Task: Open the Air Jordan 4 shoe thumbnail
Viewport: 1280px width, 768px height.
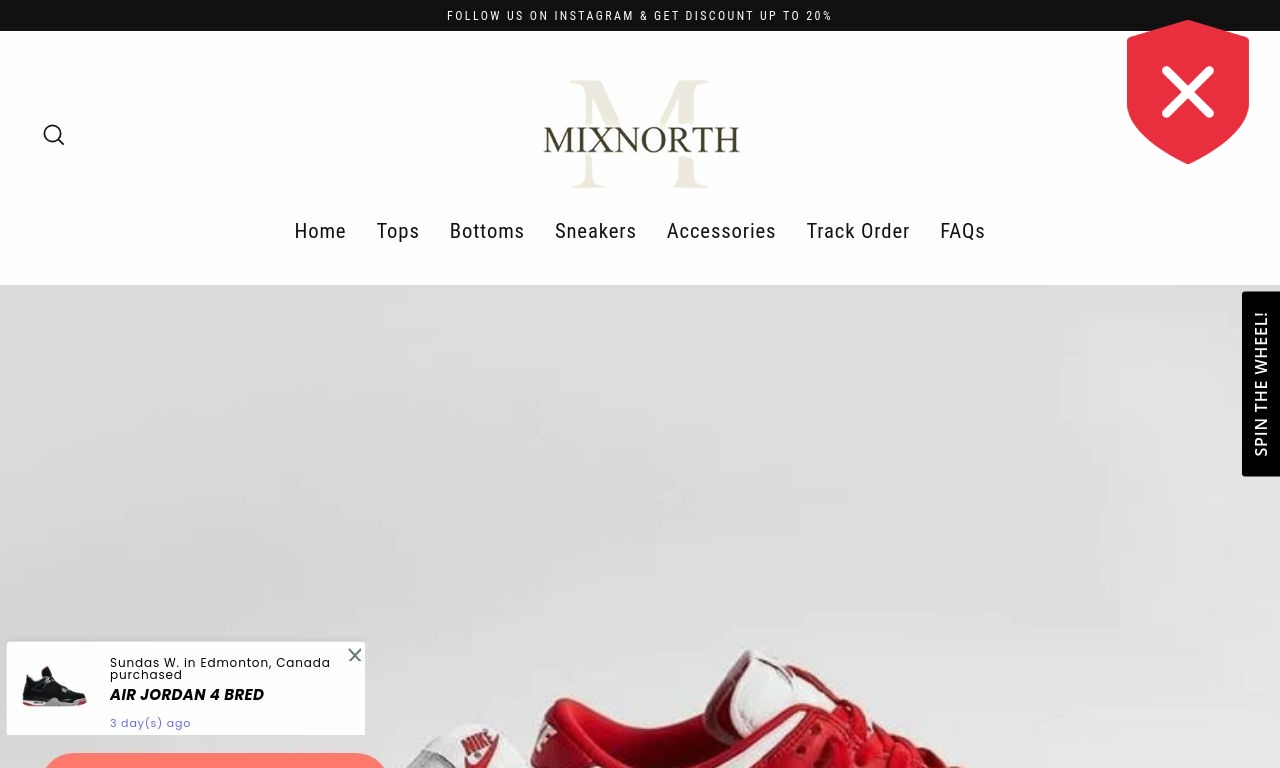Action: (x=55, y=687)
